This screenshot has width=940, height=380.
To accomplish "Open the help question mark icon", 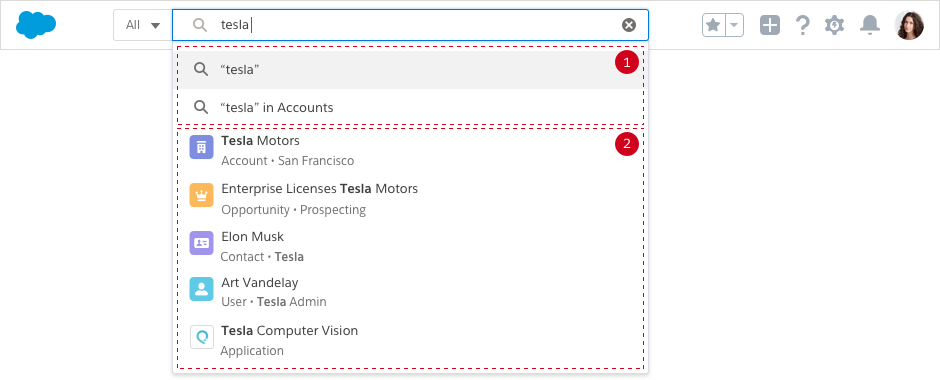I will click(x=802, y=25).
